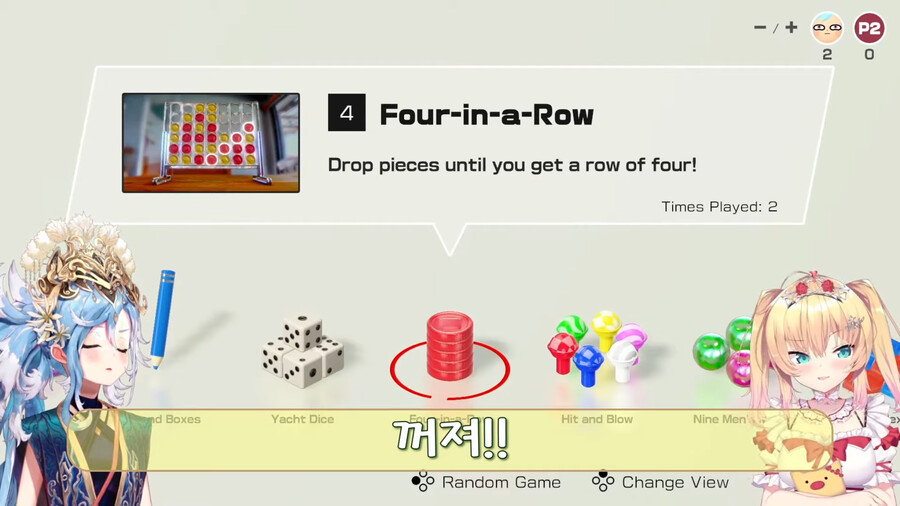Click the yellow Korean subtitle banner
900x506 pixels.
(451, 440)
